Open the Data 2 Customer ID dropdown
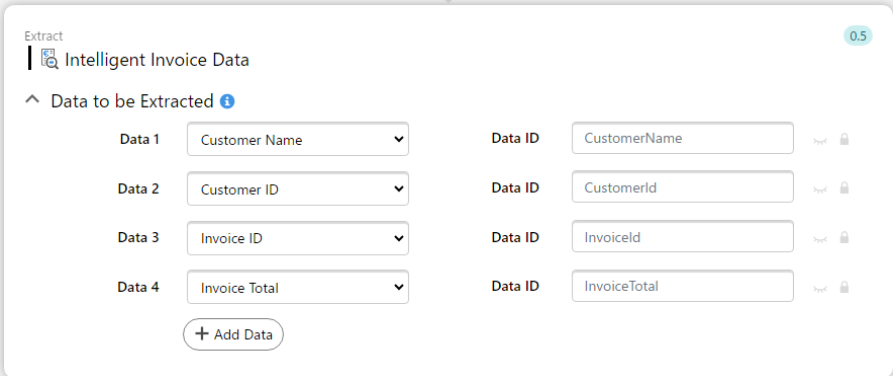Viewport: 893px width, 376px height. [x=298, y=189]
